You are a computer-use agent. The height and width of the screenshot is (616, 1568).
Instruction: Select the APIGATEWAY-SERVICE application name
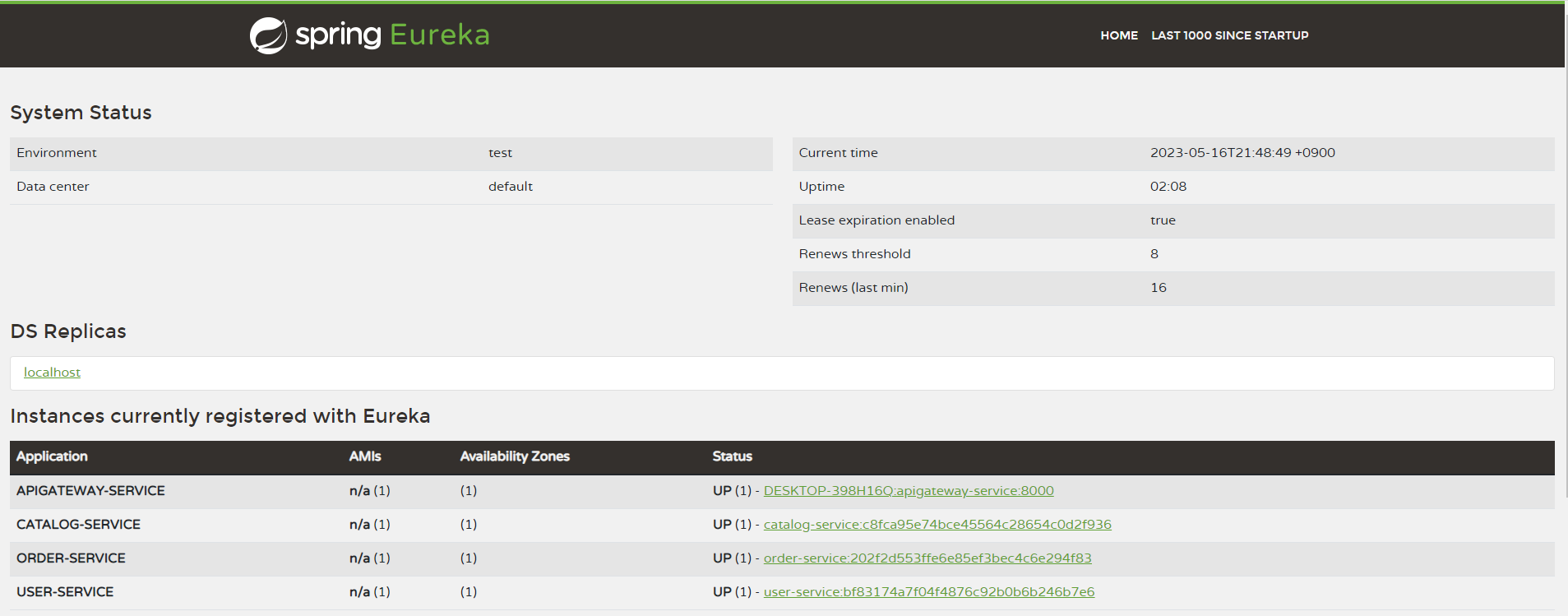point(90,491)
